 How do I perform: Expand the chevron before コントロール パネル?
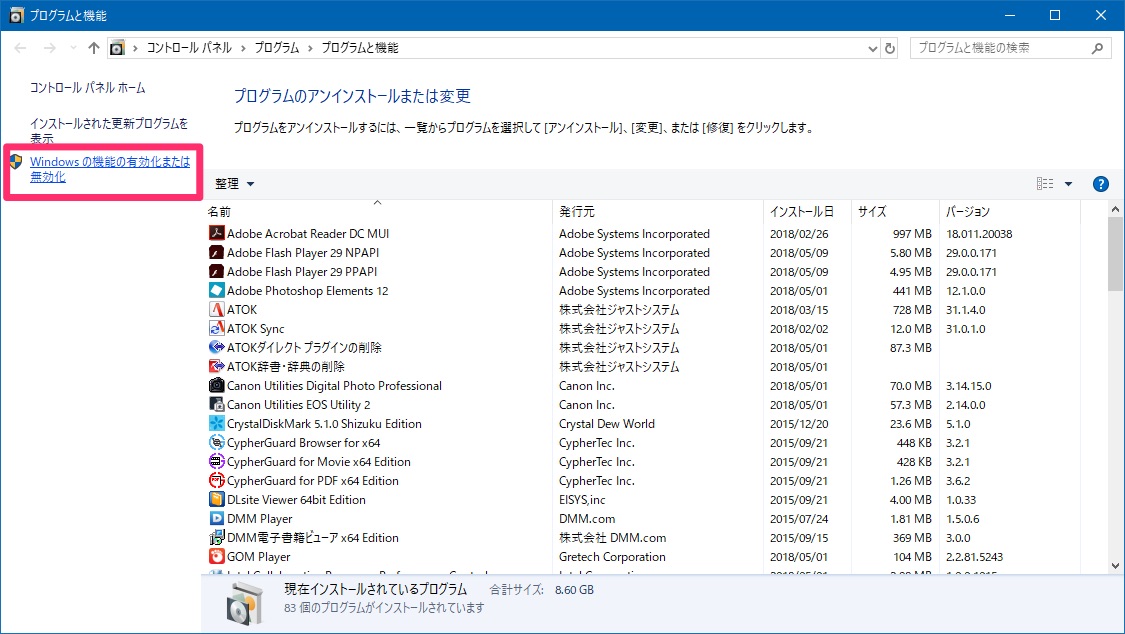pos(135,48)
